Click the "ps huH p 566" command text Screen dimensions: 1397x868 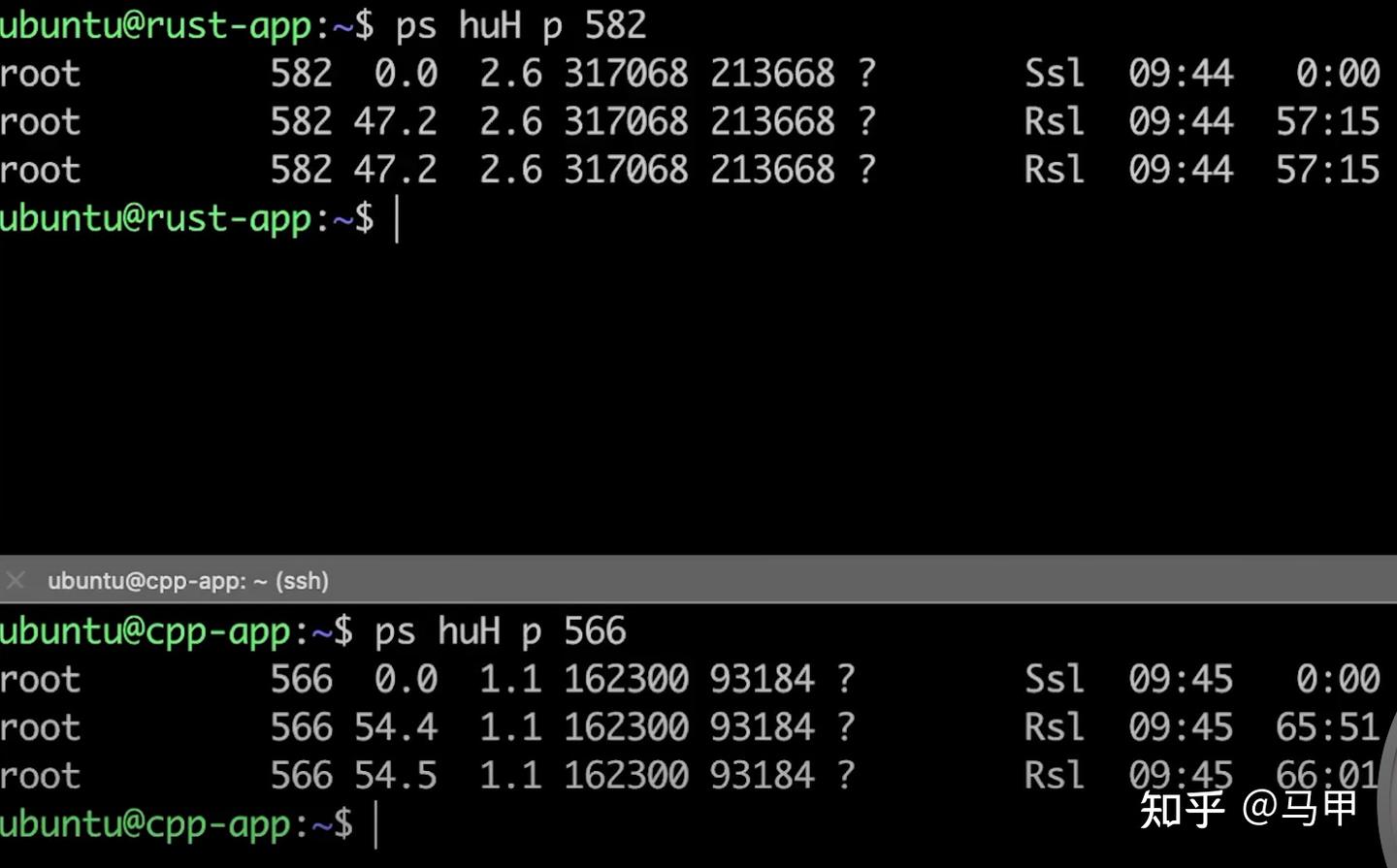click(500, 632)
